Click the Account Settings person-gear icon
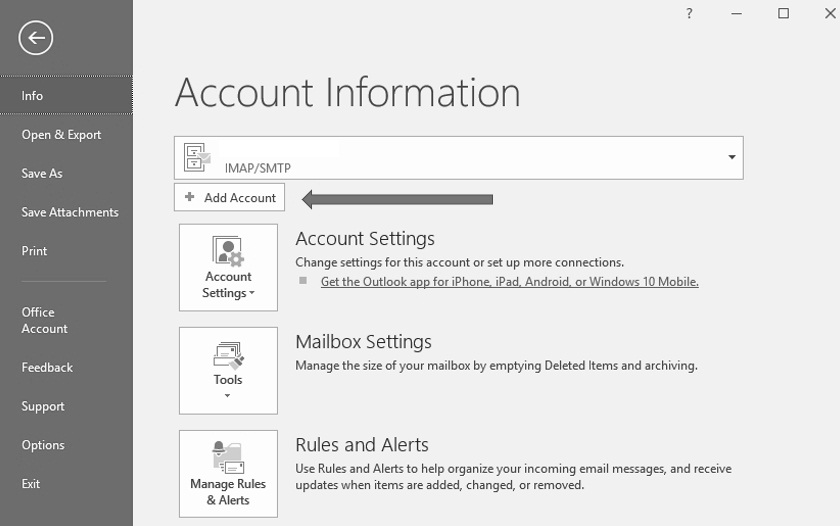 point(229,251)
